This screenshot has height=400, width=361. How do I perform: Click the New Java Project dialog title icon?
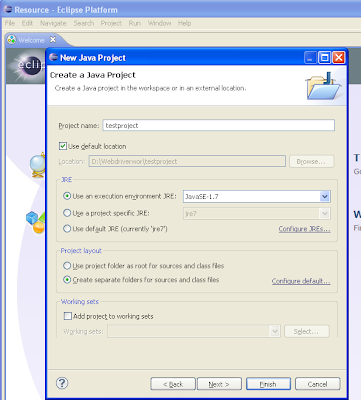[53, 57]
